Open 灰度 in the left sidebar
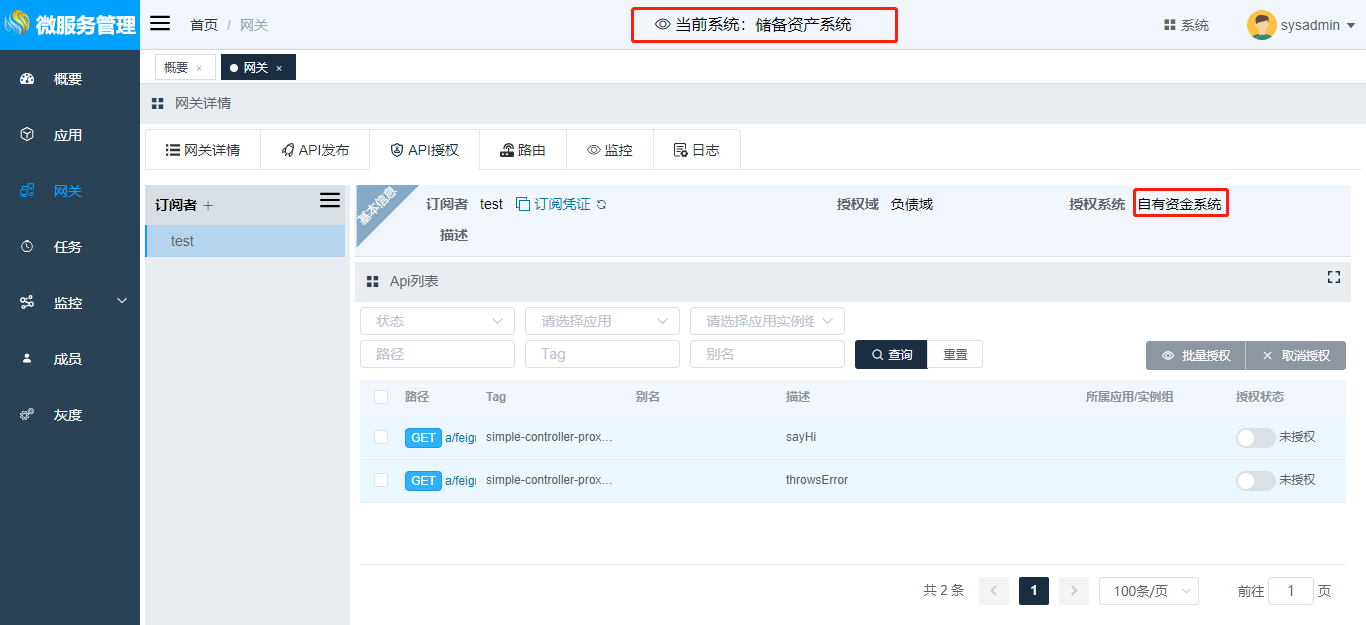This screenshot has width=1366, height=625. [67, 415]
